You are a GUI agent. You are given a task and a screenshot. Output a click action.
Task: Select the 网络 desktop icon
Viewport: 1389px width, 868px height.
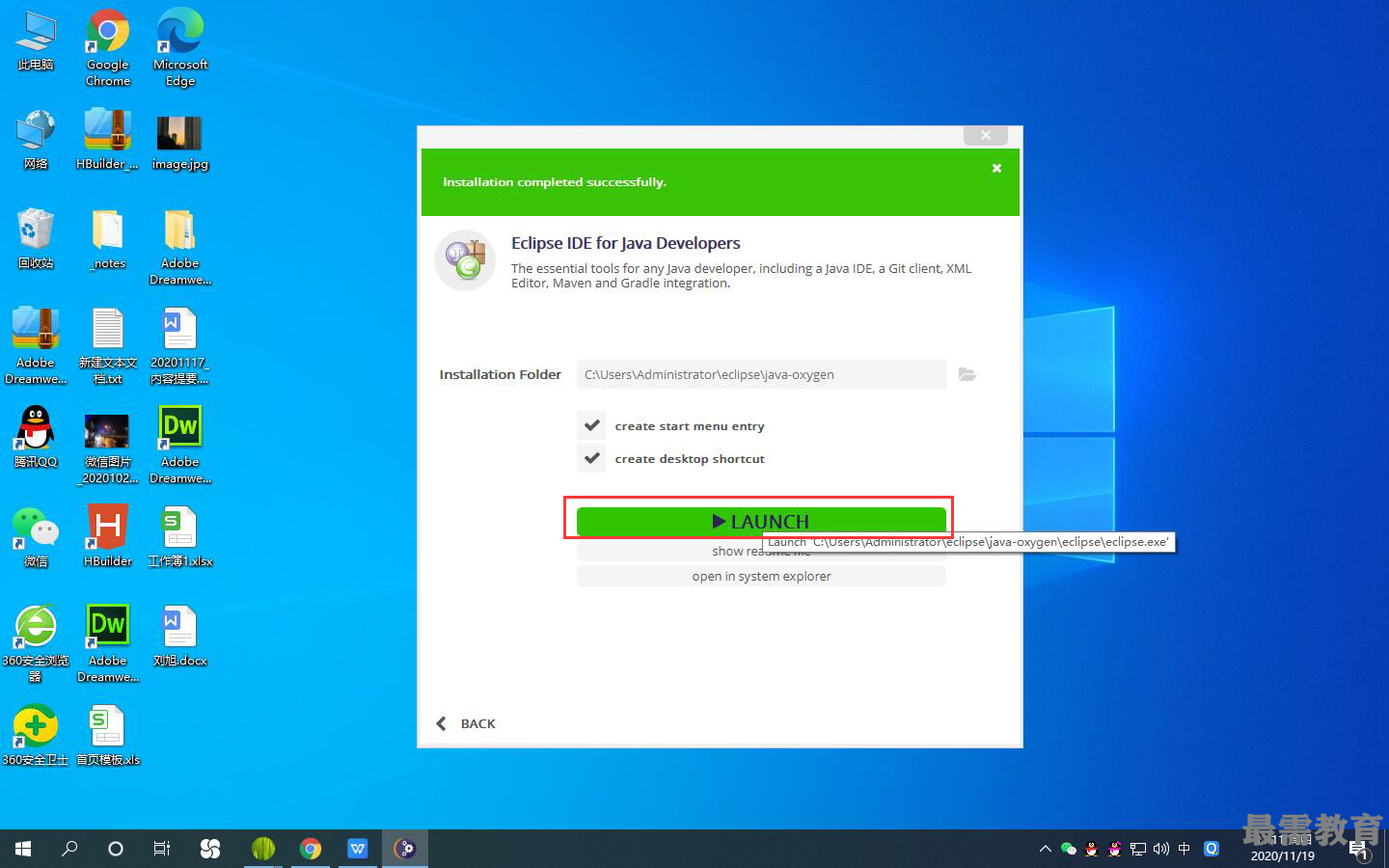[36, 140]
